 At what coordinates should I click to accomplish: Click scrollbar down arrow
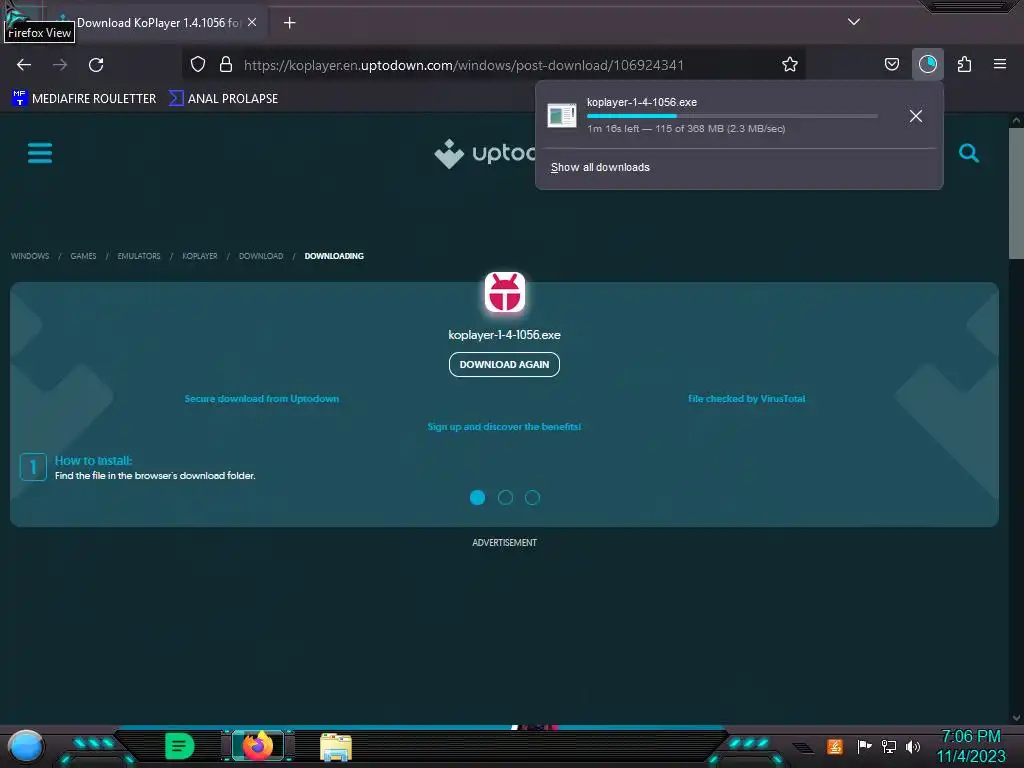[1016, 718]
